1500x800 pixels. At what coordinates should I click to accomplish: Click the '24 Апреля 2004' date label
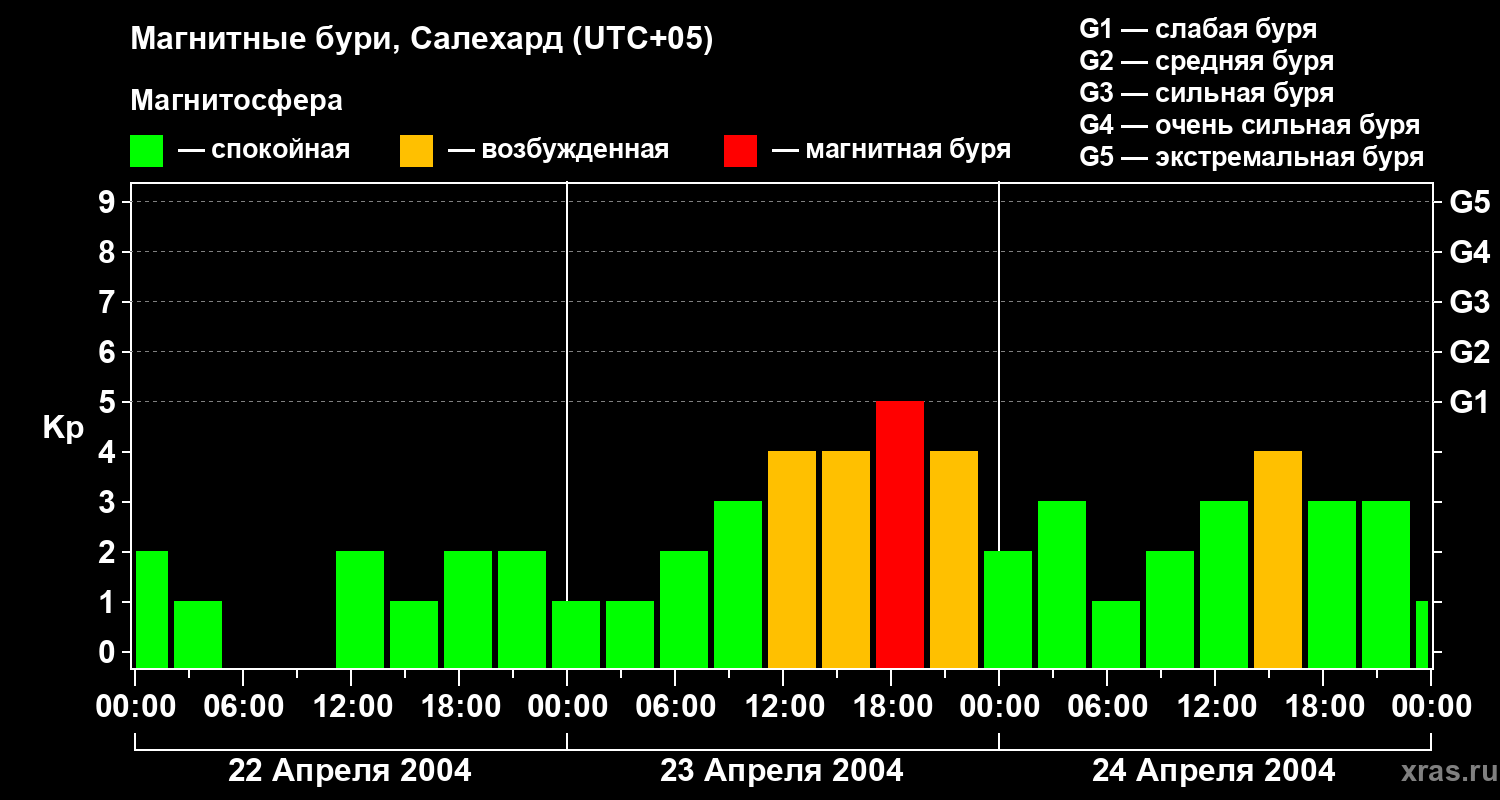(1214, 771)
